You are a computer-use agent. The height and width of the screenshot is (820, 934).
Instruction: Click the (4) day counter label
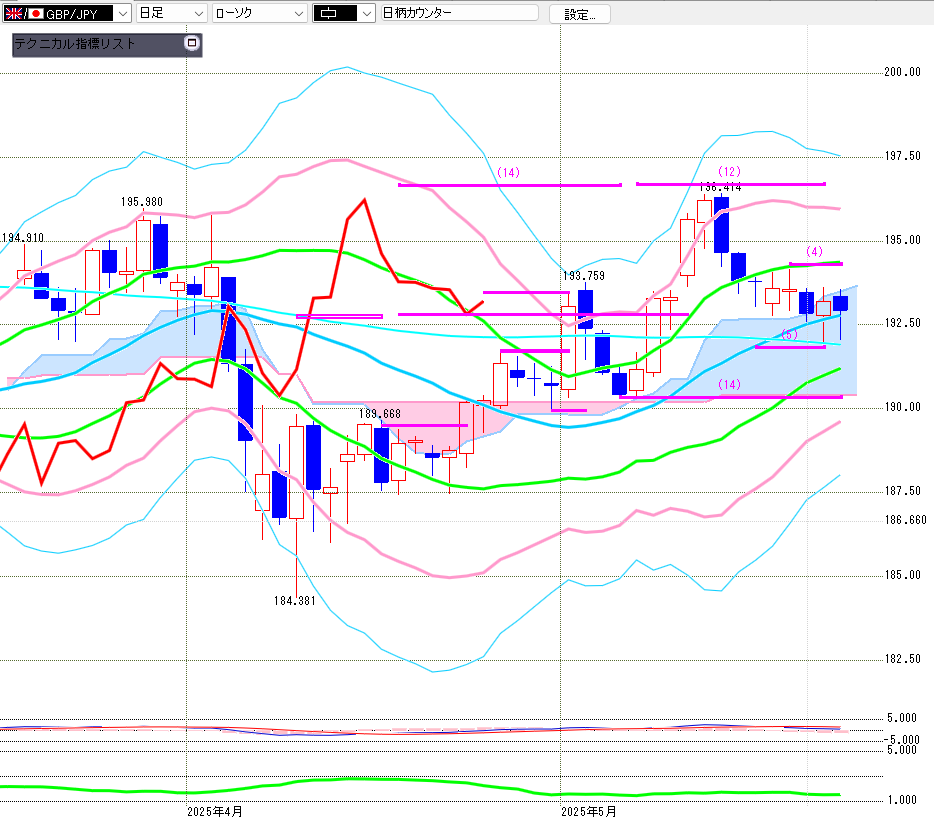814,251
